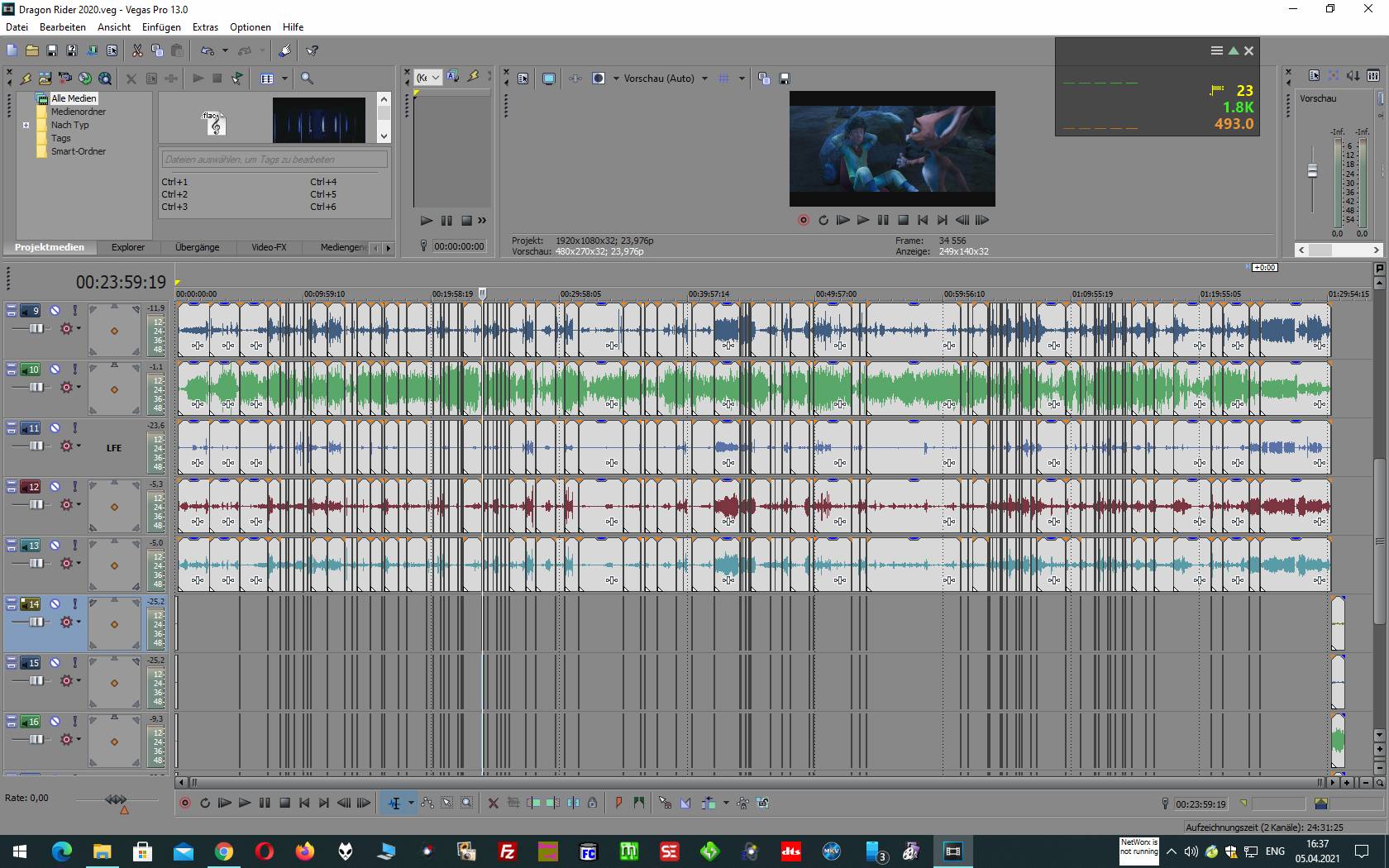Select the Medienordner tree item
The image size is (1389, 868).
pos(79,112)
